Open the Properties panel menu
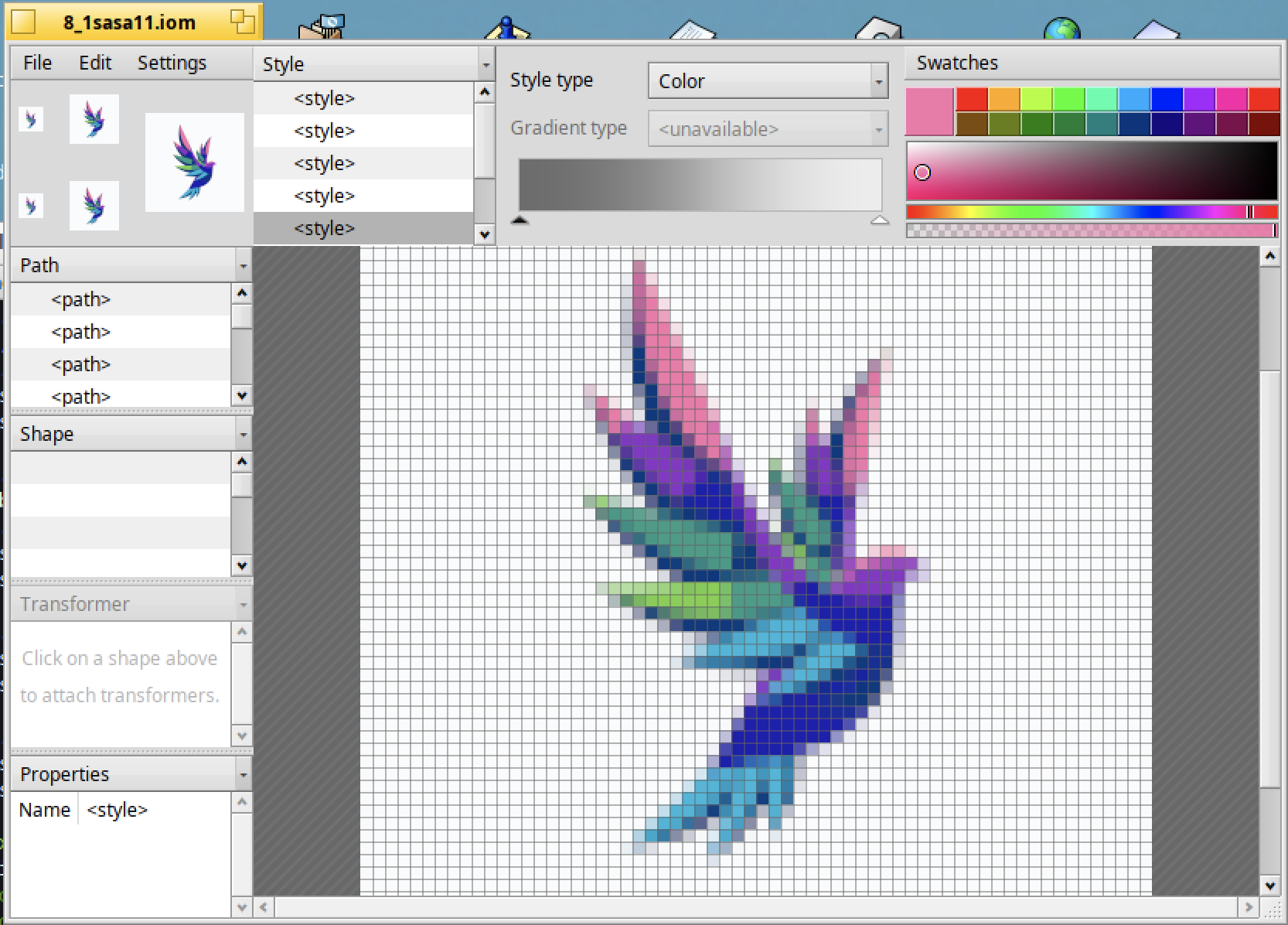 pyautogui.click(x=243, y=775)
